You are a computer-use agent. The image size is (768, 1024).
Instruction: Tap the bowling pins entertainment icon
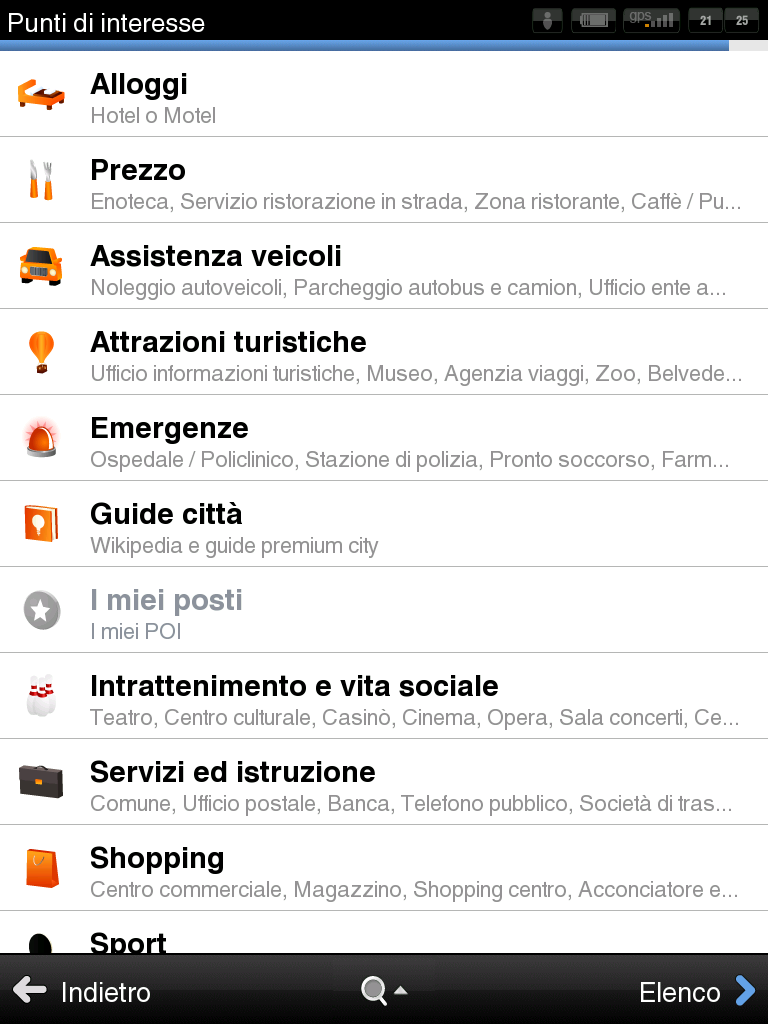pyautogui.click(x=41, y=696)
